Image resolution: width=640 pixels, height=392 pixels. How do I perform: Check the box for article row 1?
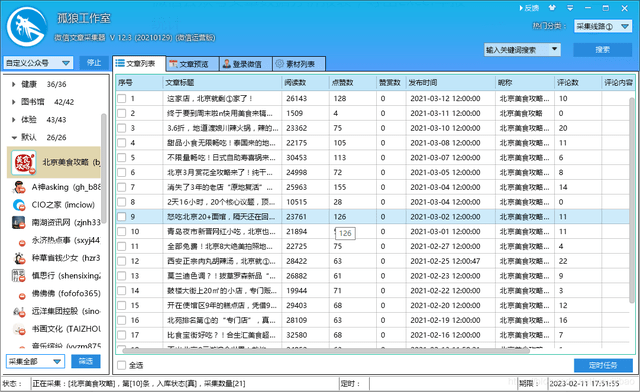coord(122,98)
